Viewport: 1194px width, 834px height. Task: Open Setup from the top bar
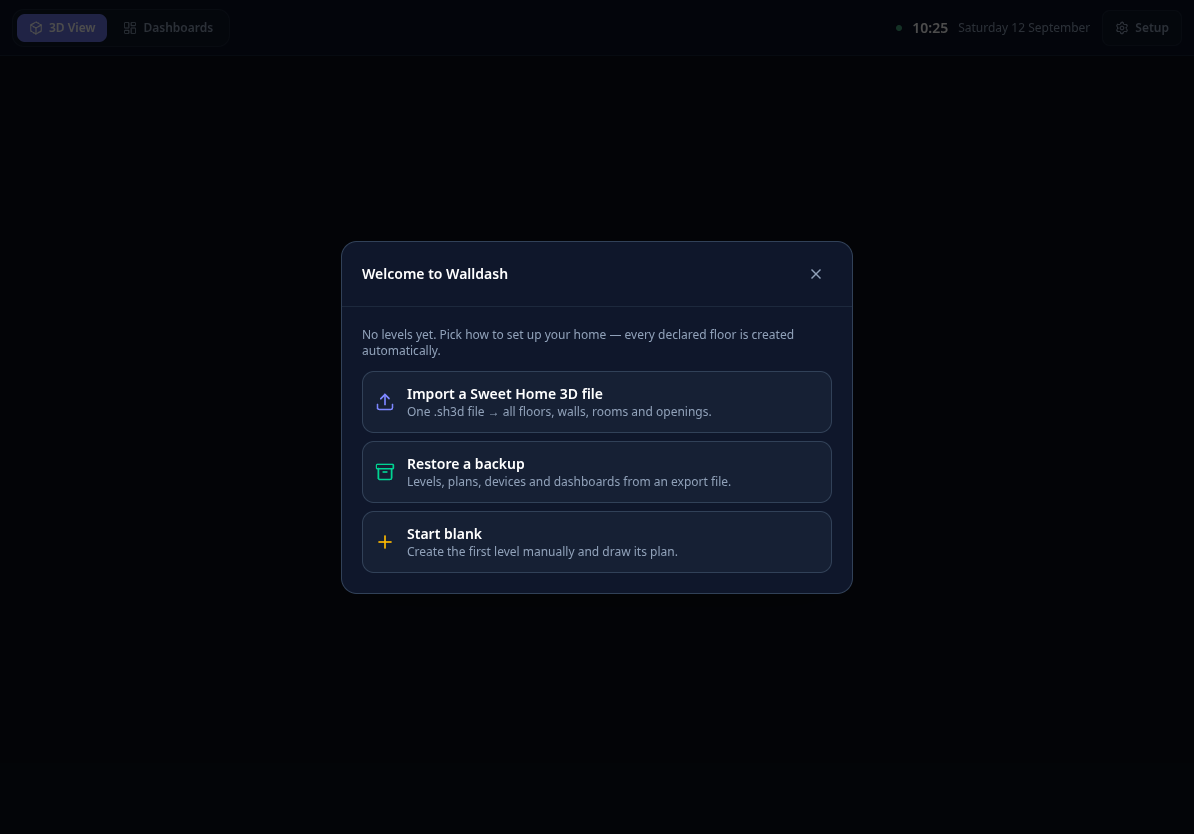pos(1141,28)
